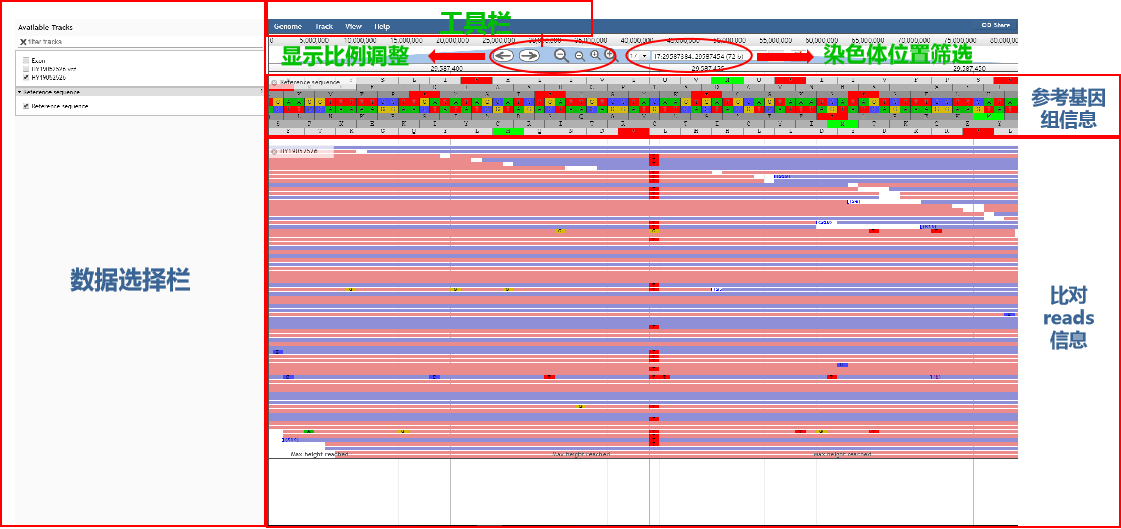
Task: Open the Track menu
Action: click(324, 26)
